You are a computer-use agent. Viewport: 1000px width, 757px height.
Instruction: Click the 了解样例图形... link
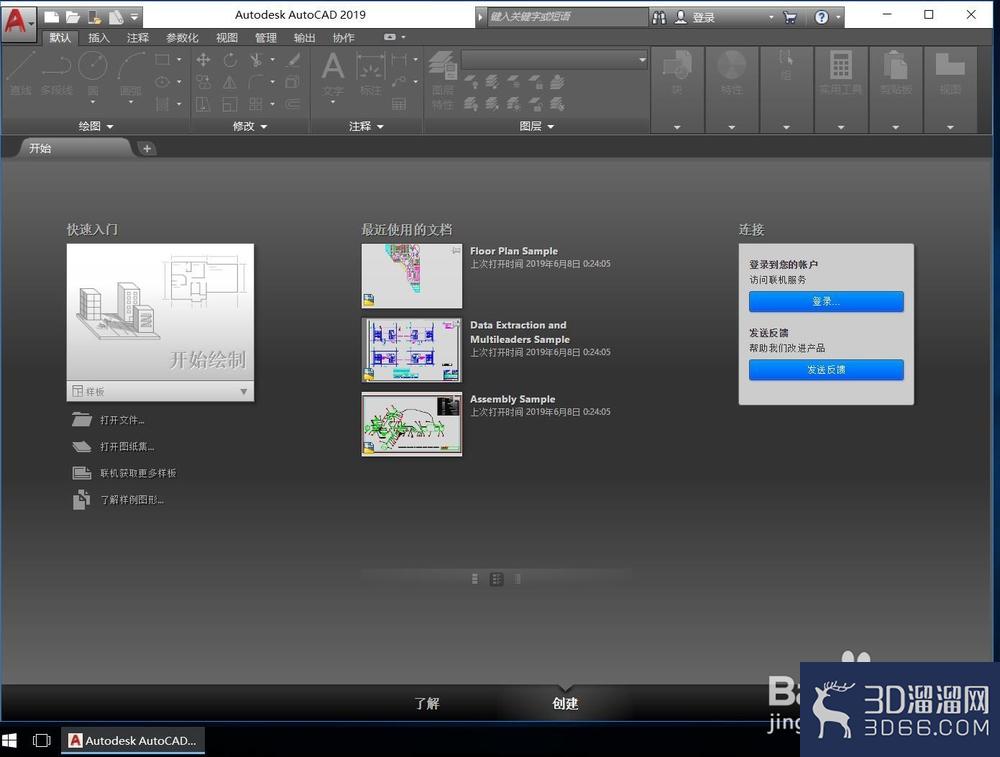pyautogui.click(x=132, y=500)
